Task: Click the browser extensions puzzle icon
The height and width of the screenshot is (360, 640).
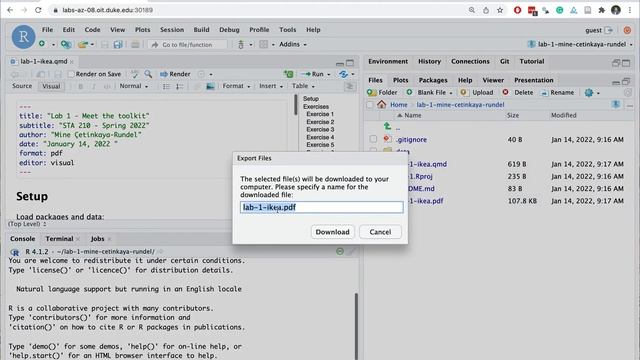Action: tap(602, 10)
